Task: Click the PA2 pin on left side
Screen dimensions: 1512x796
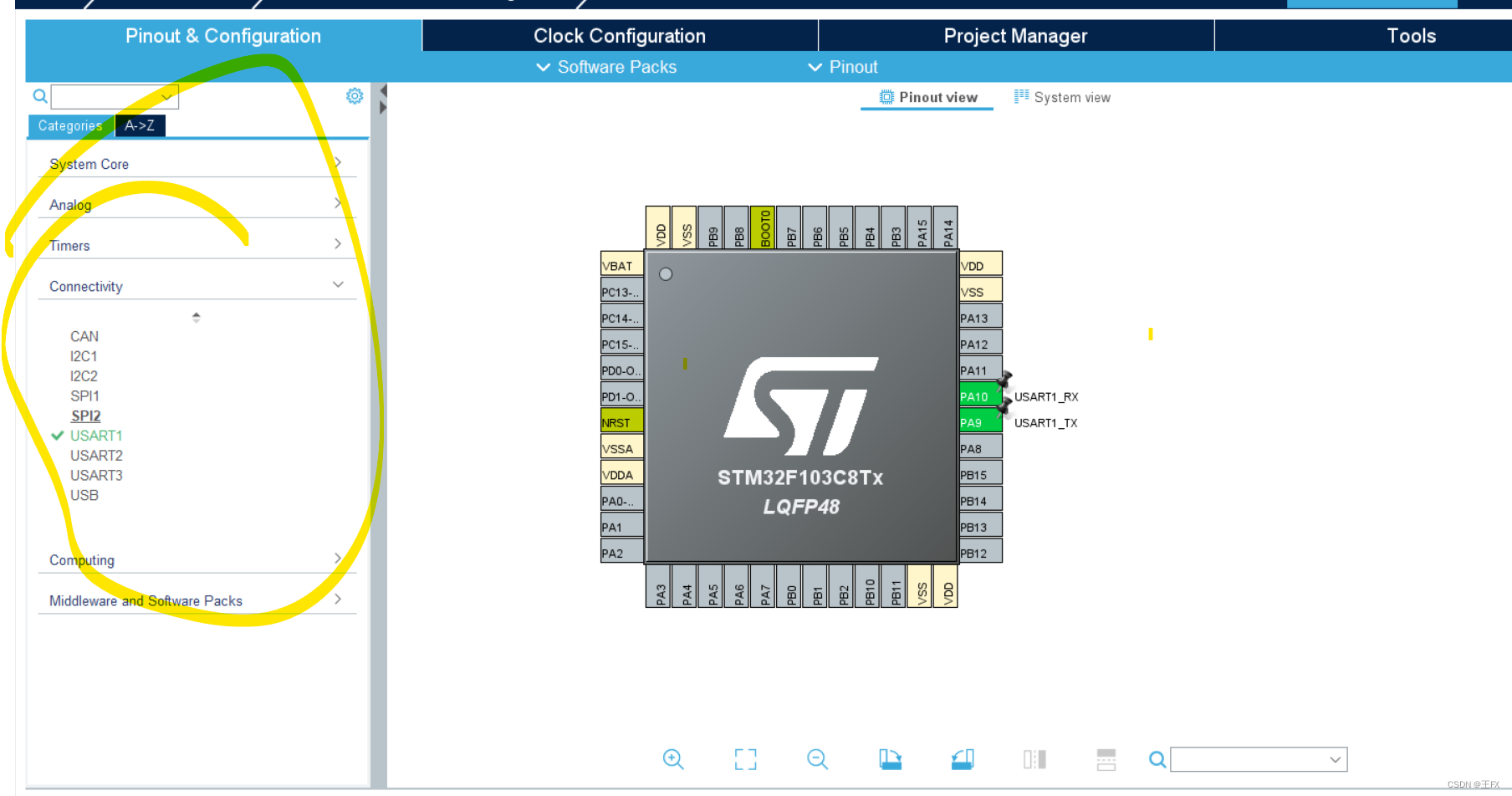Action: pyautogui.click(x=622, y=551)
